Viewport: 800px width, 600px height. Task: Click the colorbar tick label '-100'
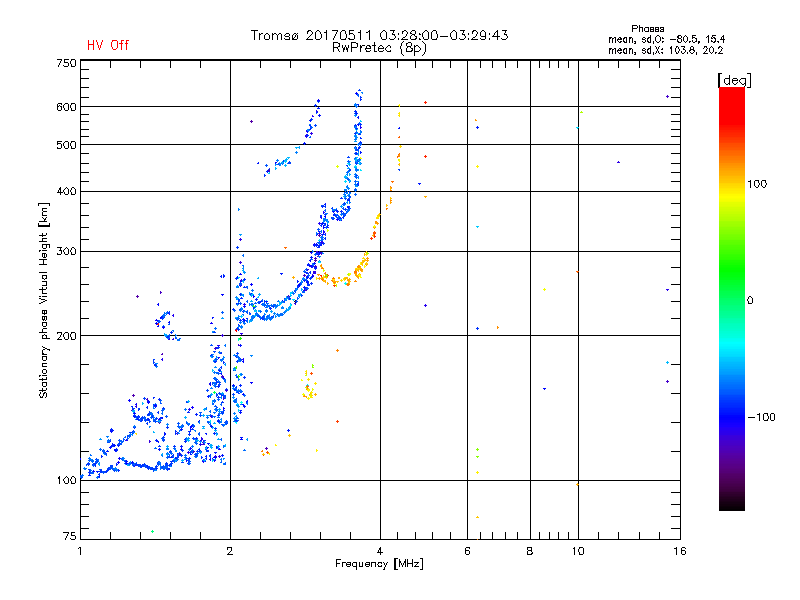pyautogui.click(x=761, y=417)
